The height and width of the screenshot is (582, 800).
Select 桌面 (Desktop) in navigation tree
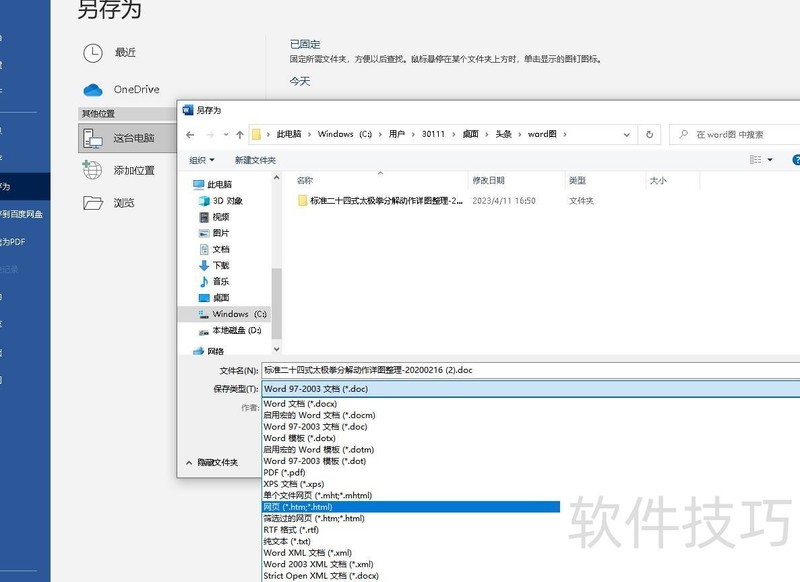click(x=214, y=298)
